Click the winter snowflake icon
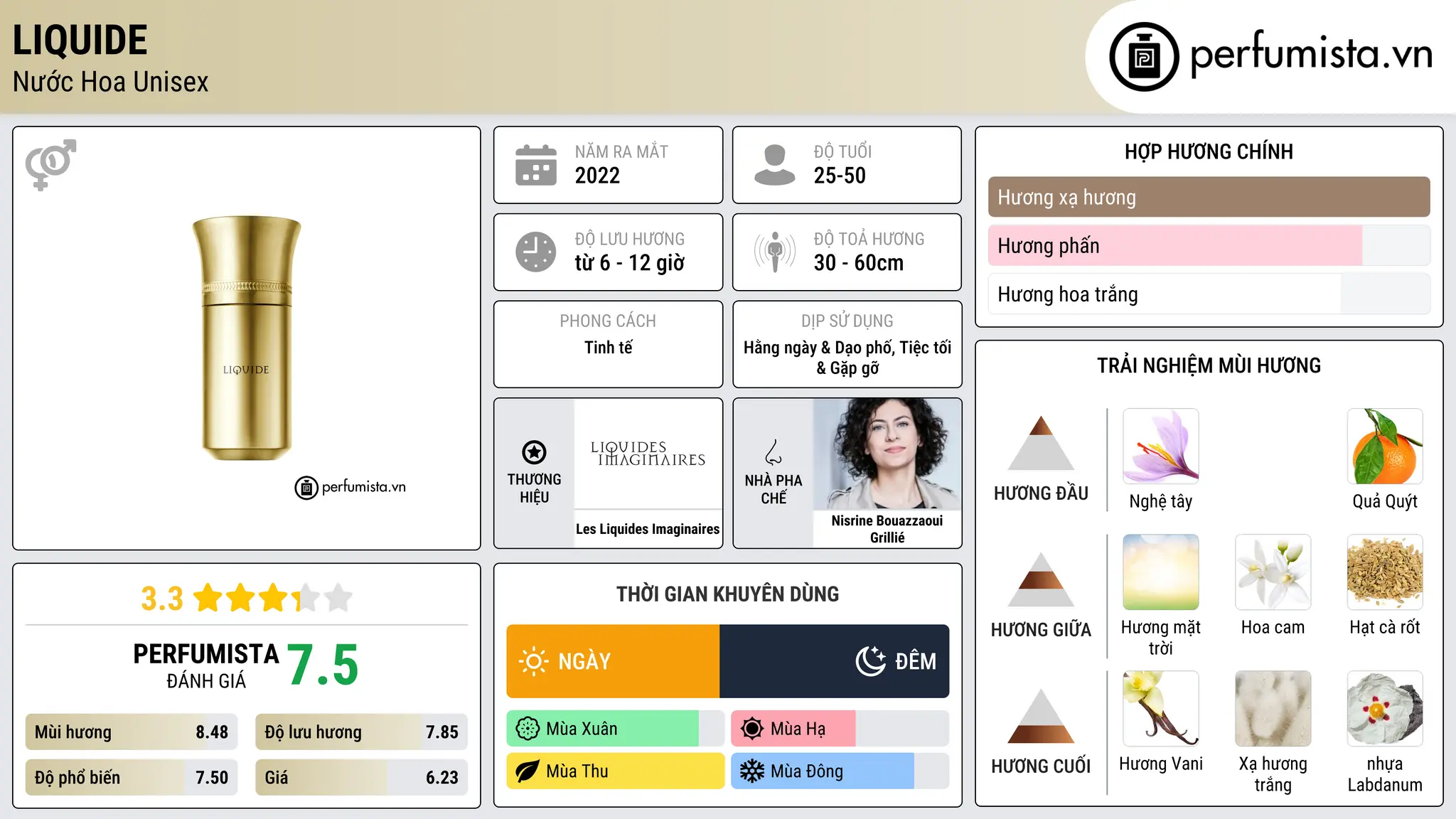 click(x=752, y=771)
